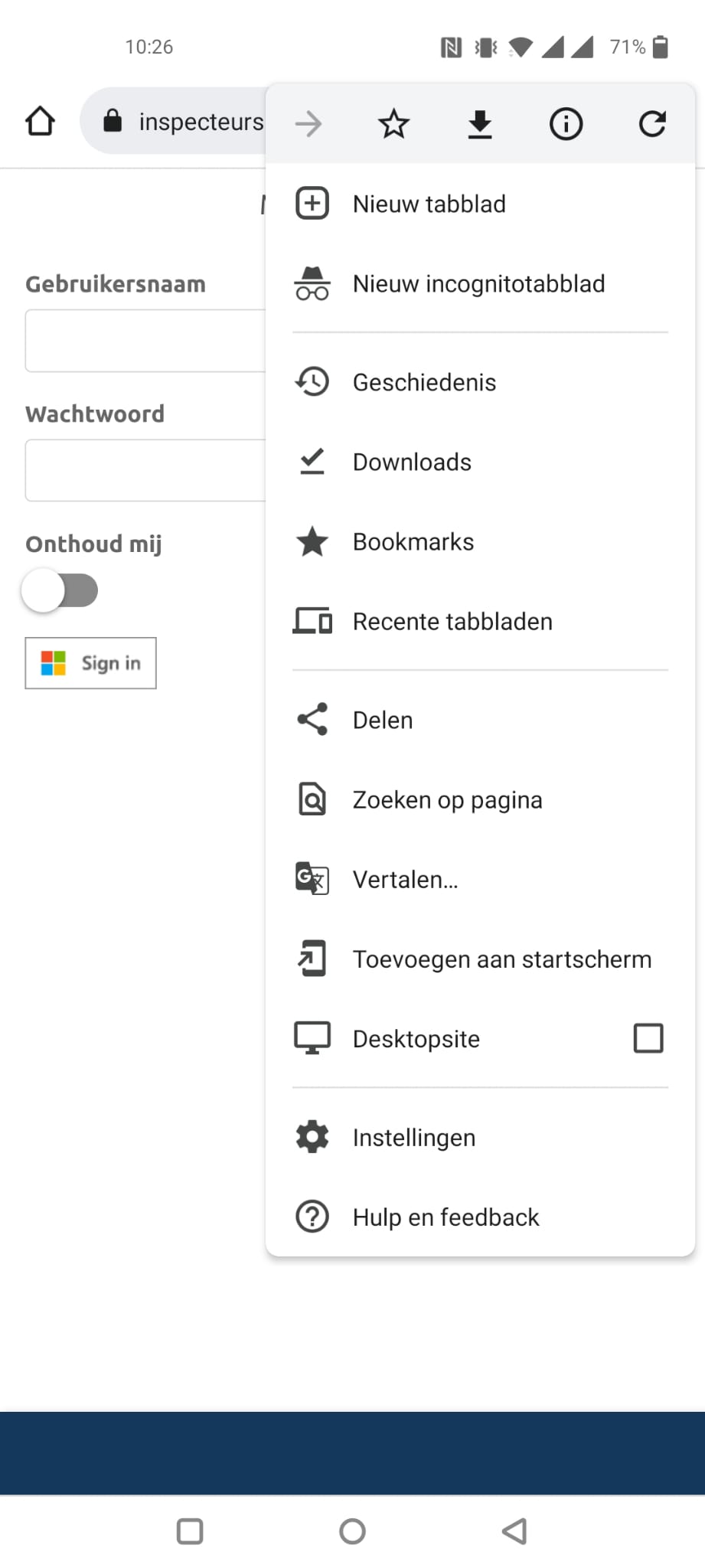Viewport: 705px width, 1568px height.
Task: Focus the Wachtwoord input field
Action: 145,470
